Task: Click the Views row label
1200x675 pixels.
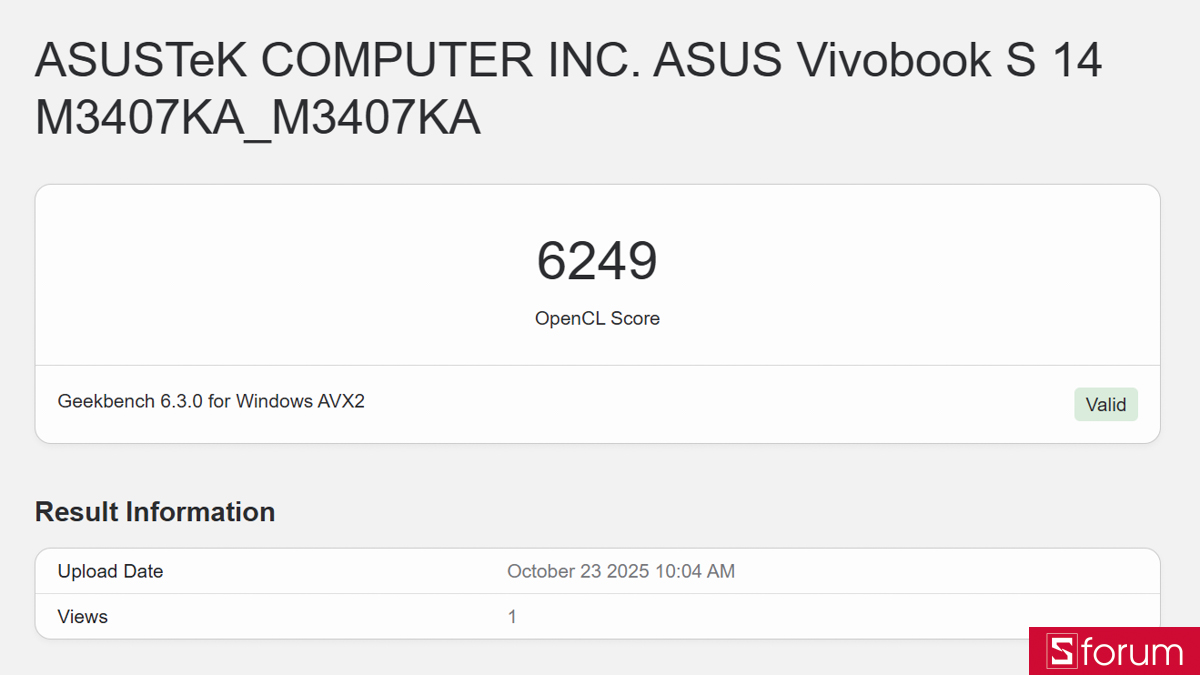Action: coord(82,617)
